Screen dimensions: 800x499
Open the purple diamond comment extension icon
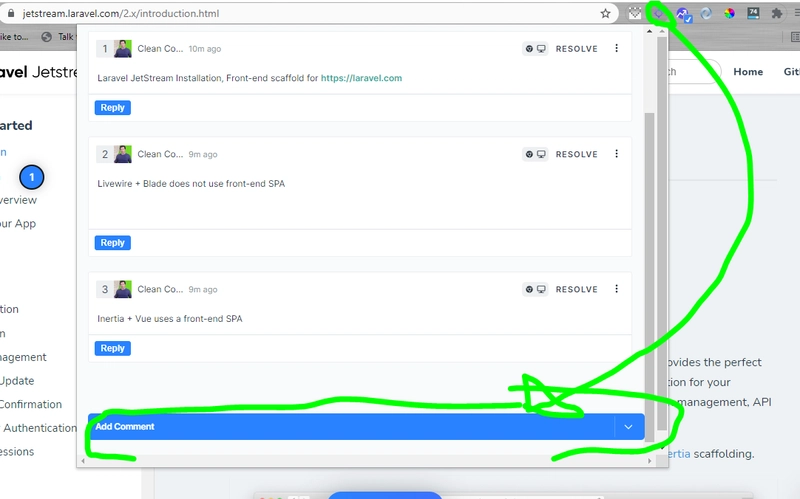(659, 14)
